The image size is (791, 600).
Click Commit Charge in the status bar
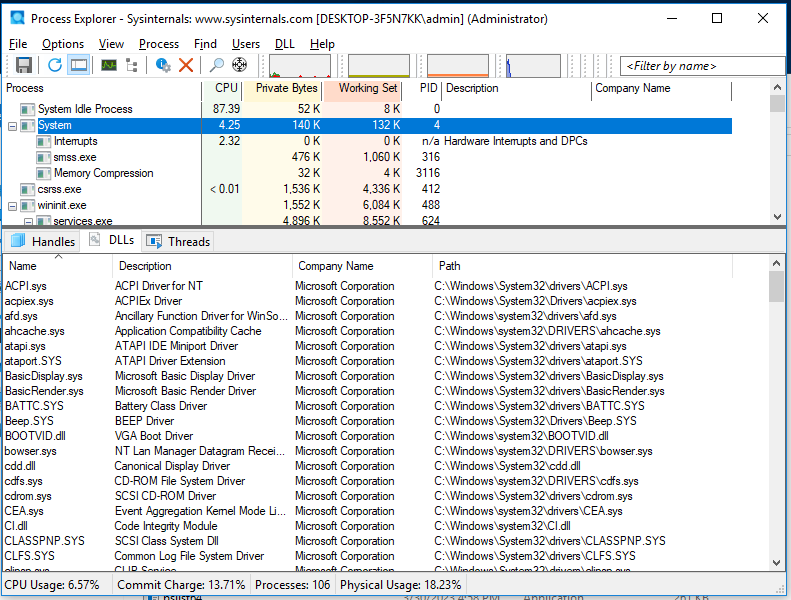click(x=181, y=585)
